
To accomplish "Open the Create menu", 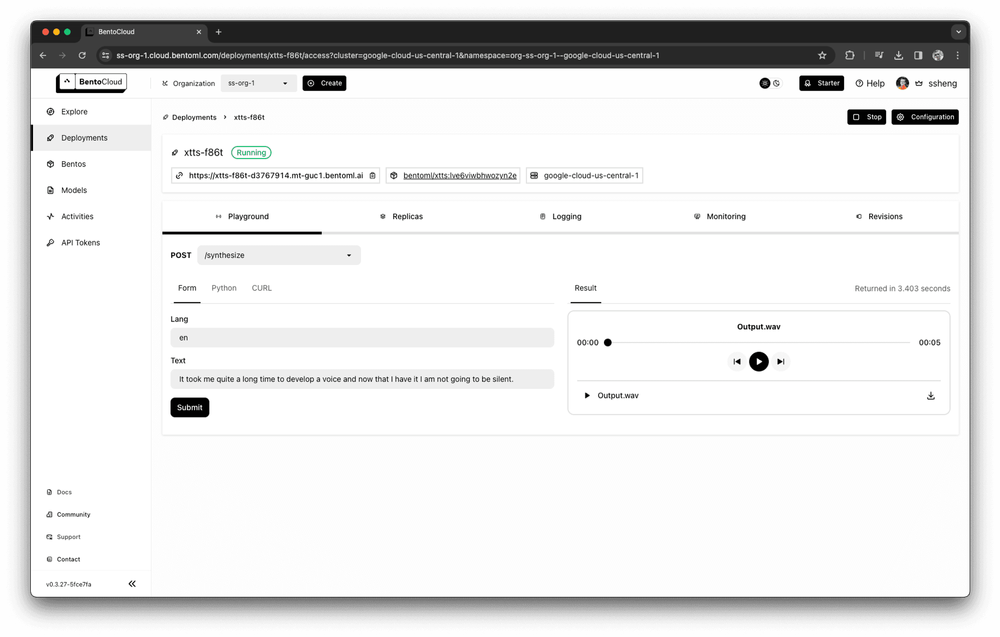I will tap(324, 83).
